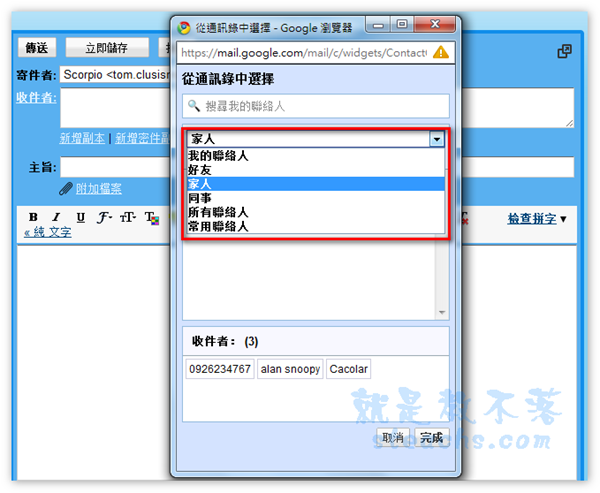600x493 pixels.
Task: Click the 寄件者 sender field
Action: click(115, 74)
